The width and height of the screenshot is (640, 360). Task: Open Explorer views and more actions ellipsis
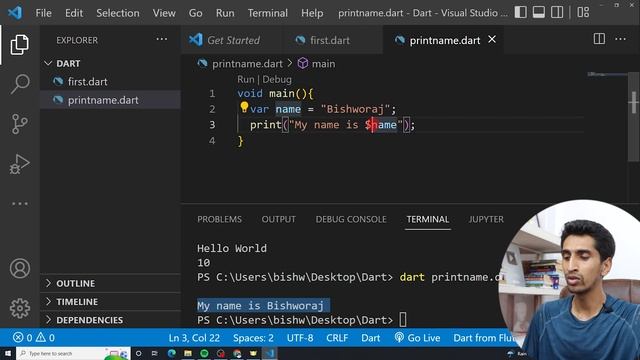(x=162, y=40)
